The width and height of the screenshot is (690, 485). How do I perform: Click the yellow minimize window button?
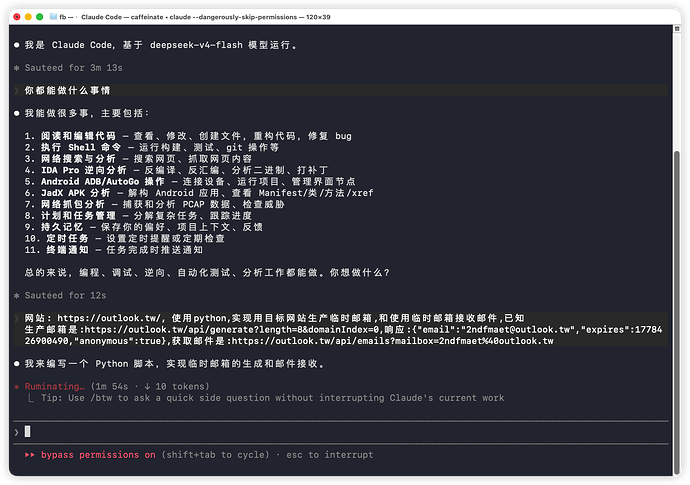click(x=28, y=17)
